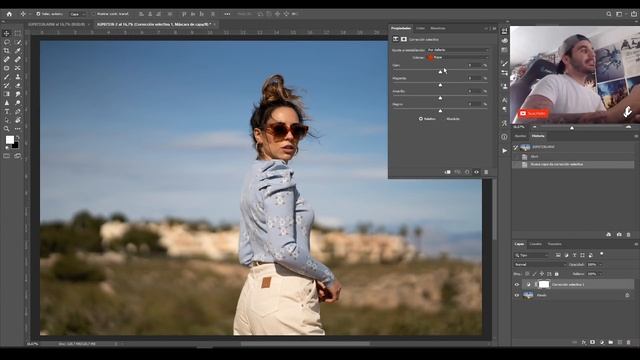Toggle adjustment visibility eye in Properties footer

click(476, 172)
